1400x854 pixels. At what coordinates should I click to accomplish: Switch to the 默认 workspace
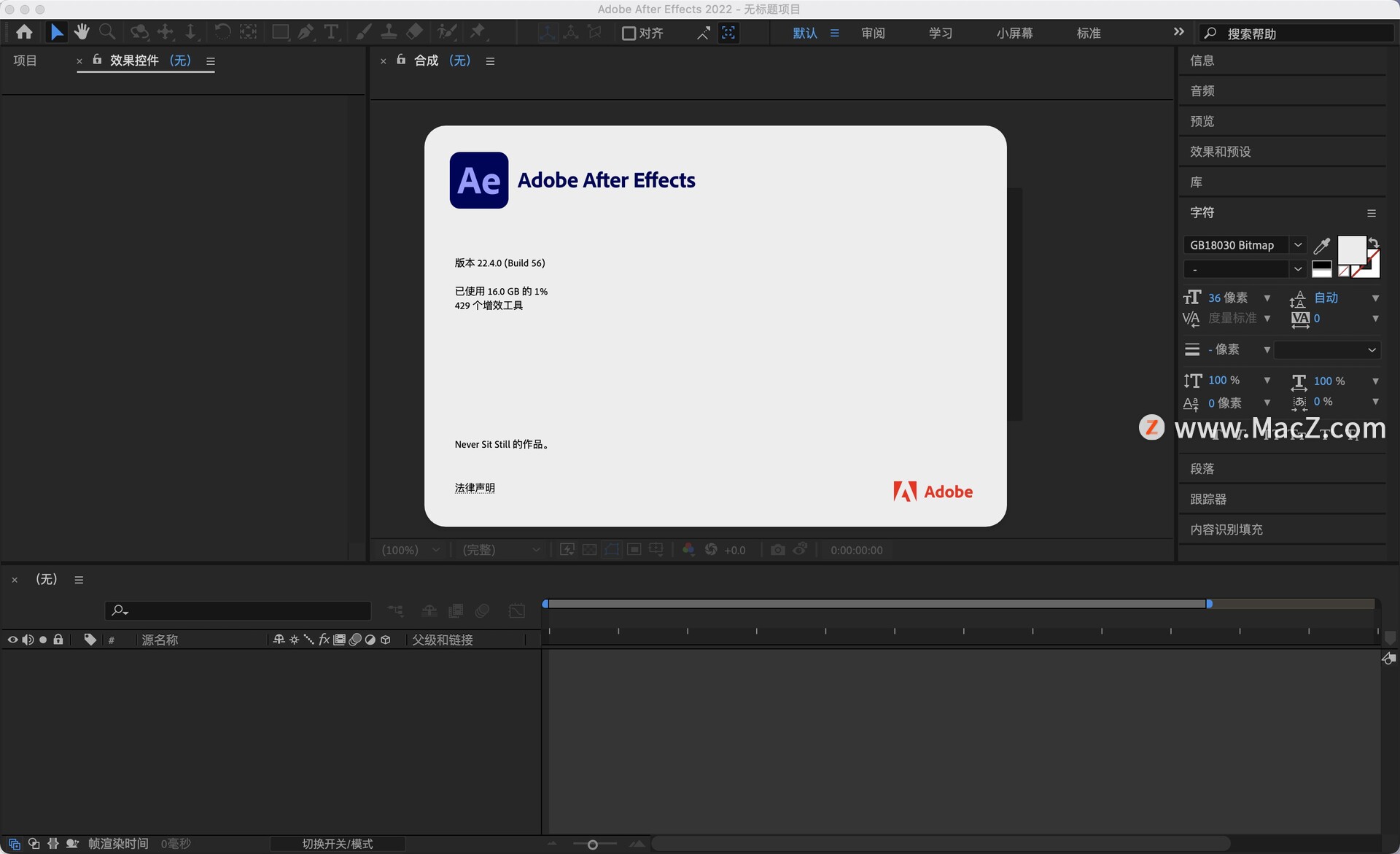pos(805,33)
